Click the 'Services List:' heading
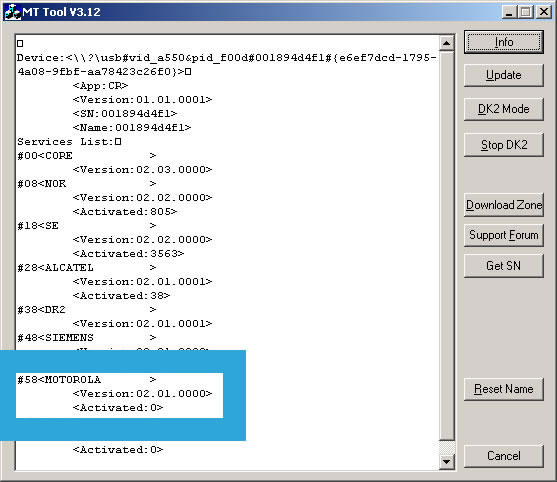This screenshot has height=482, width=557. coord(69,142)
